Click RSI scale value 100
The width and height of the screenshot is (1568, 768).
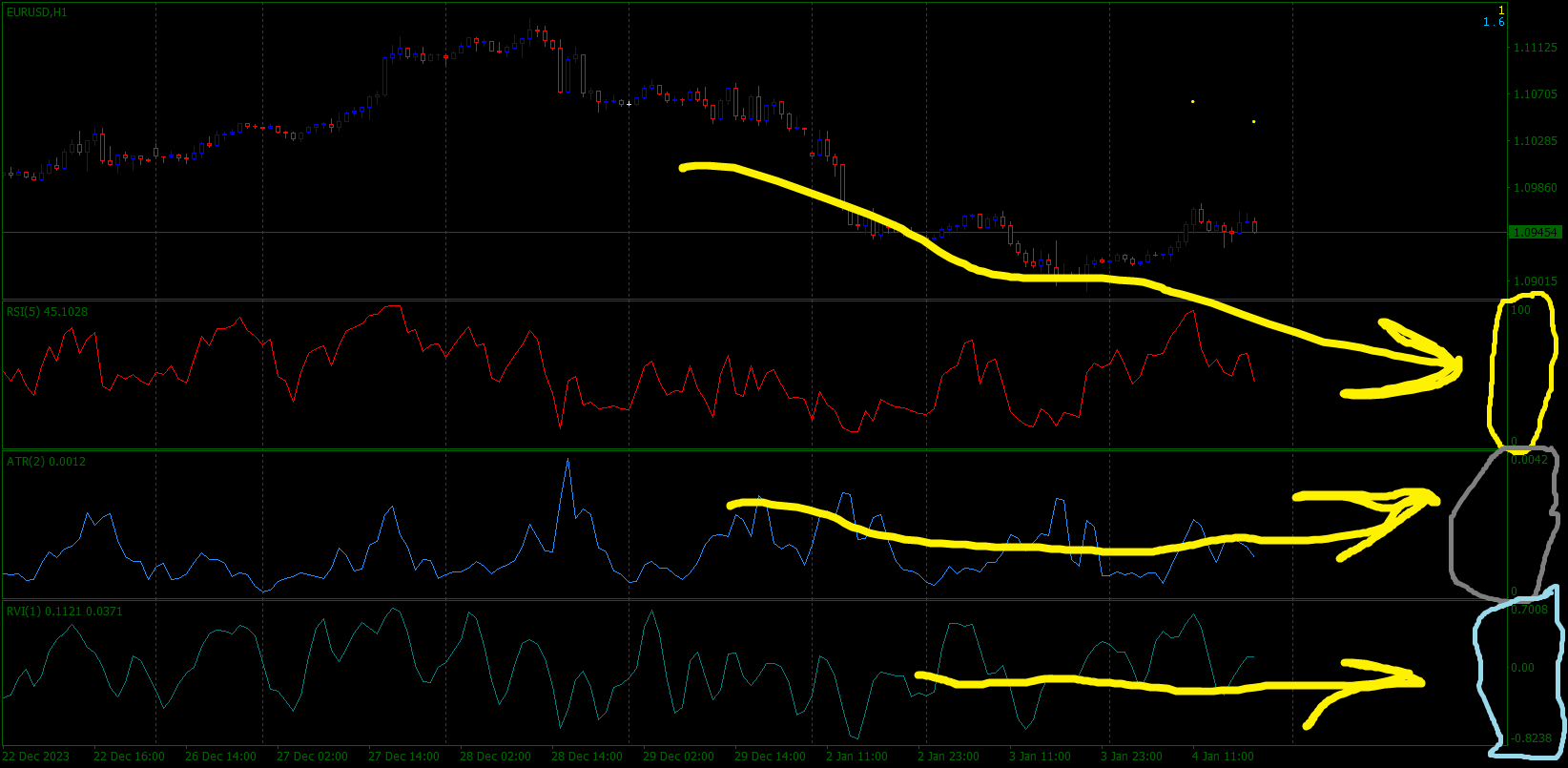pos(1522,310)
